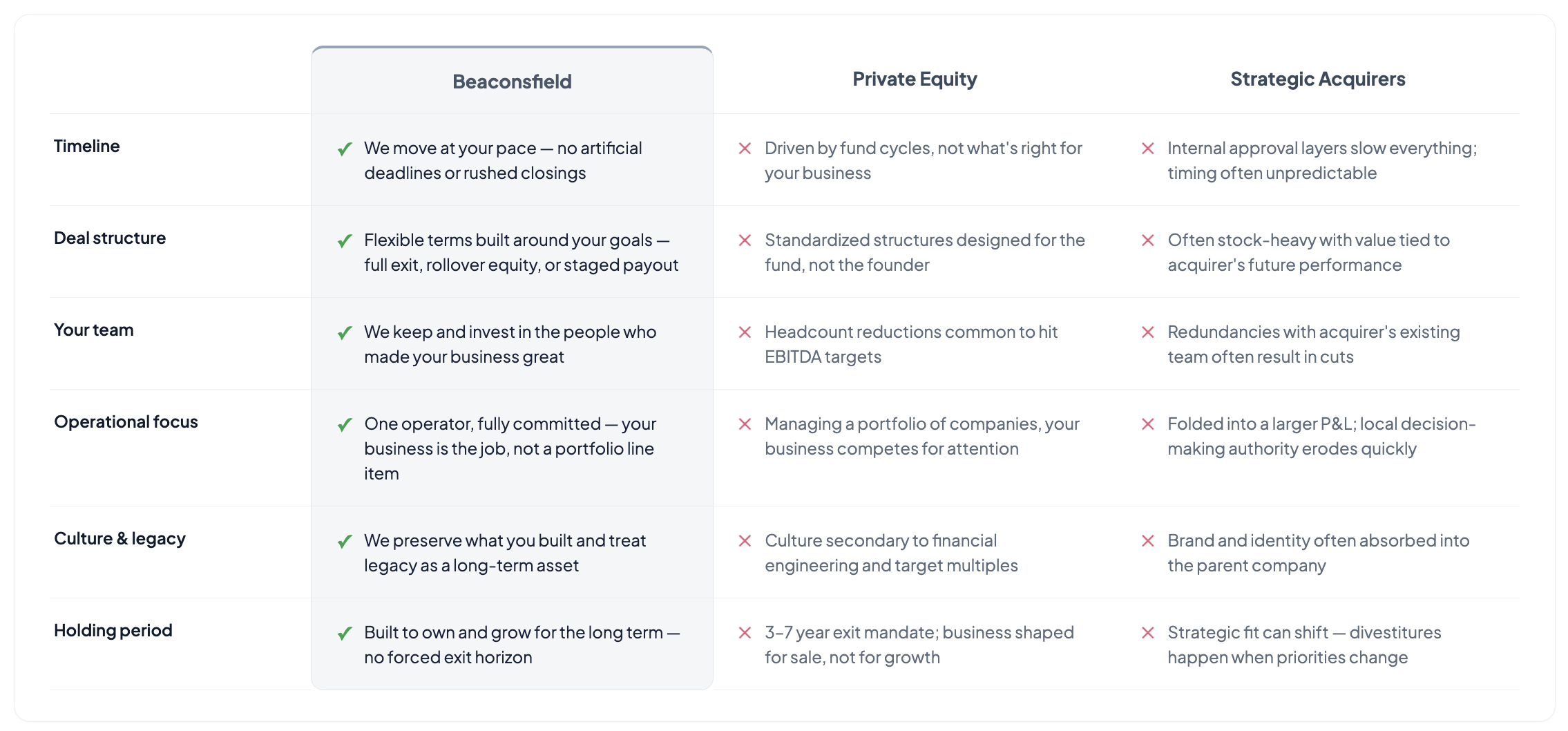Click red X beside Internal approval layers
1568x731 pixels.
pyautogui.click(x=1148, y=149)
